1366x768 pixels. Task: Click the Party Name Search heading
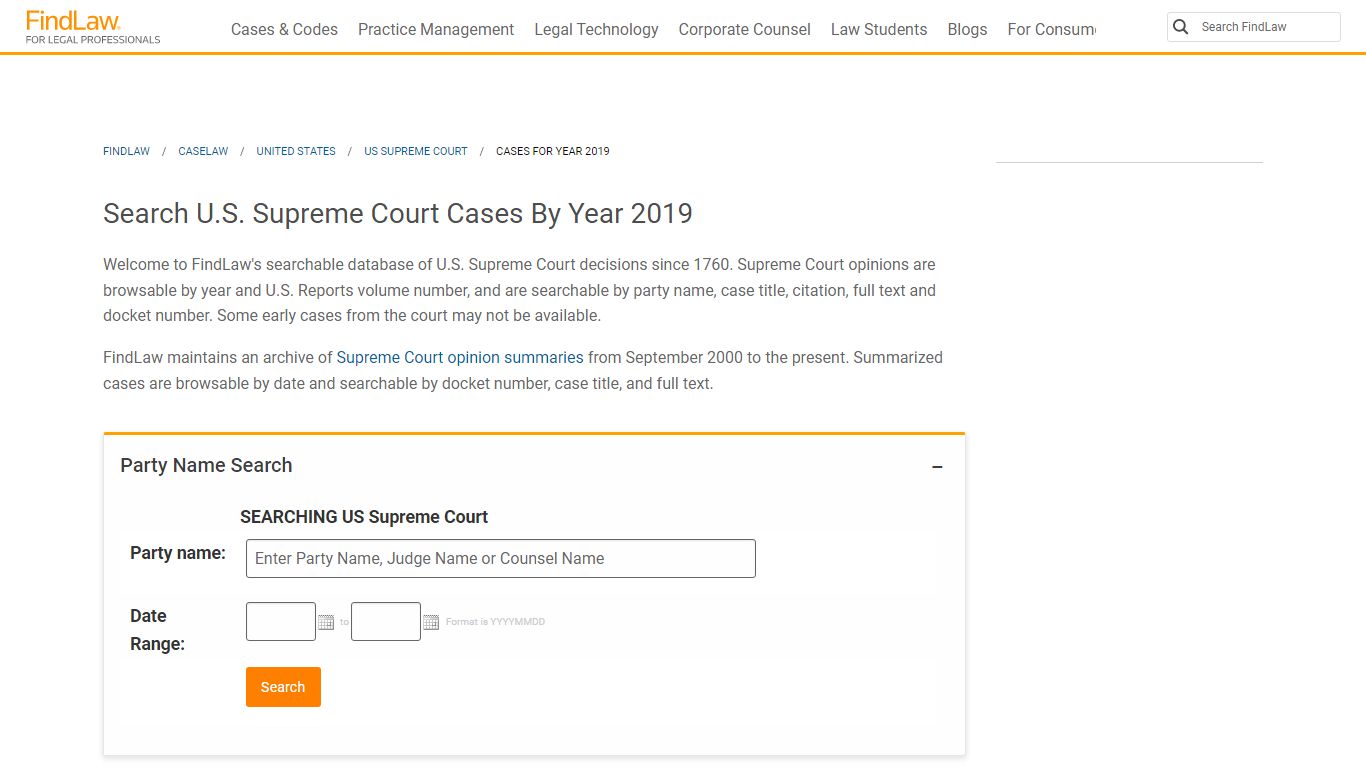tap(206, 465)
